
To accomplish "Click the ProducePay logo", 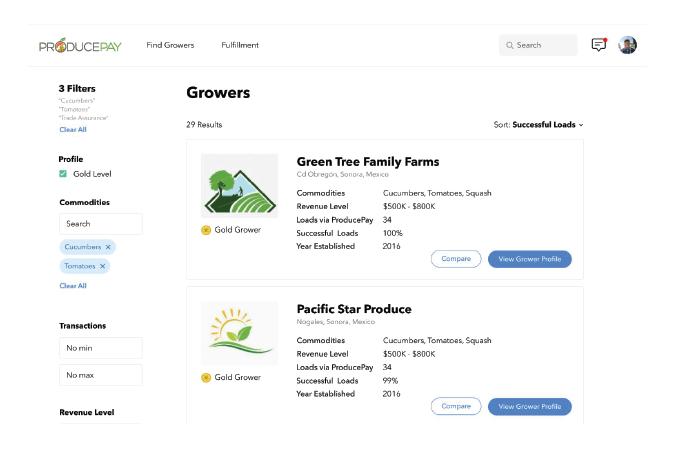I will point(80,45).
